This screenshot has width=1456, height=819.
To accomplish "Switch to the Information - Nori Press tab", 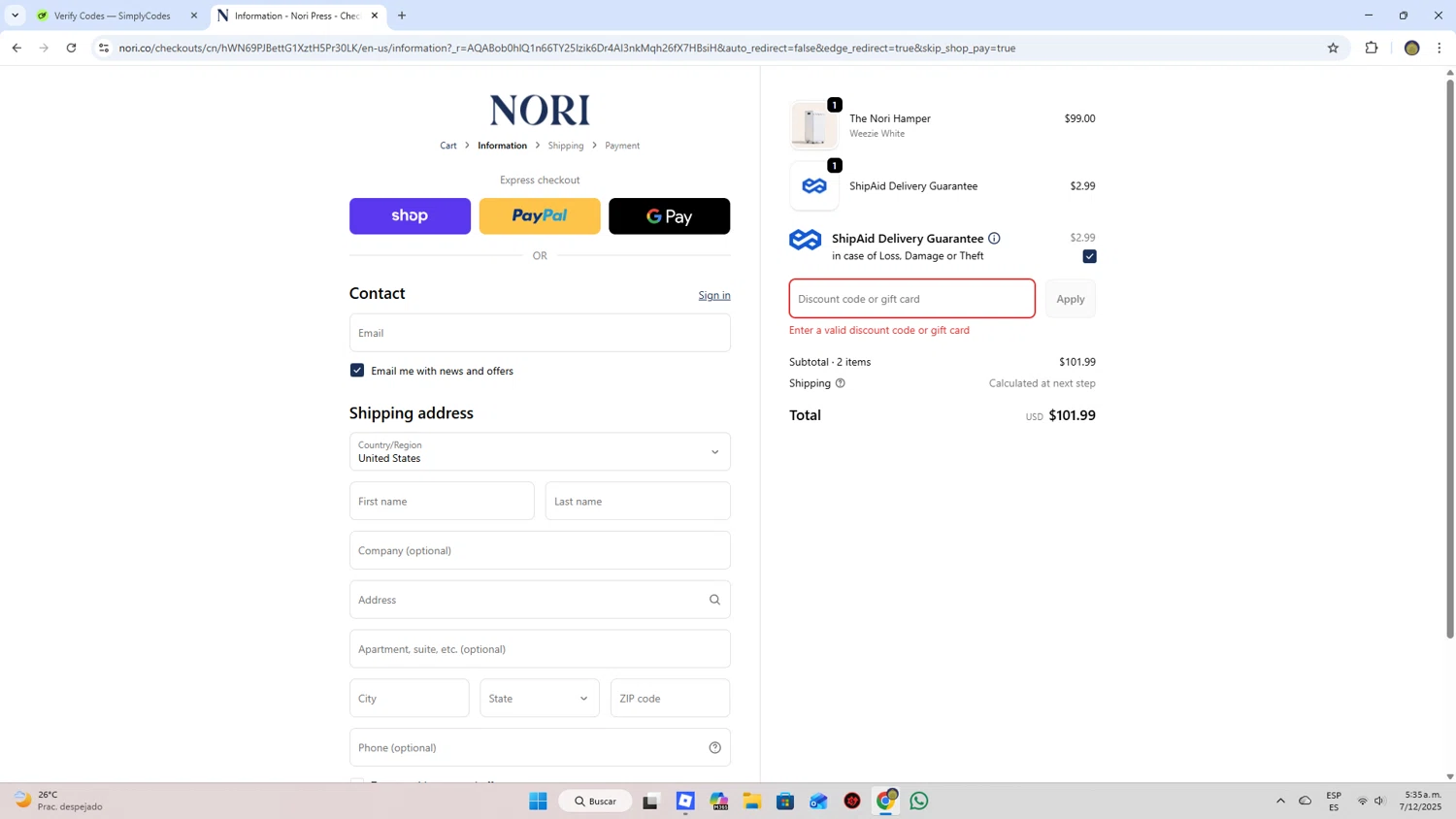I will 296,16.
